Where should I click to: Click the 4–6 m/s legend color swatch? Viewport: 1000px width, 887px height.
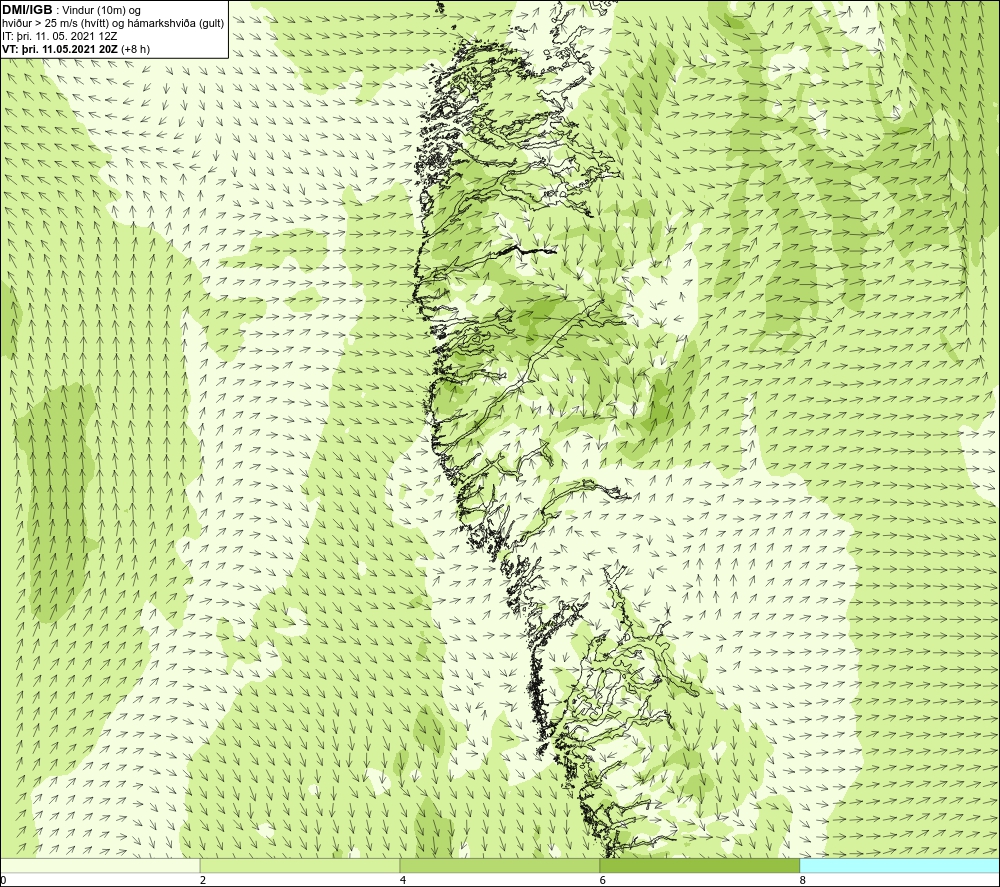499,866
